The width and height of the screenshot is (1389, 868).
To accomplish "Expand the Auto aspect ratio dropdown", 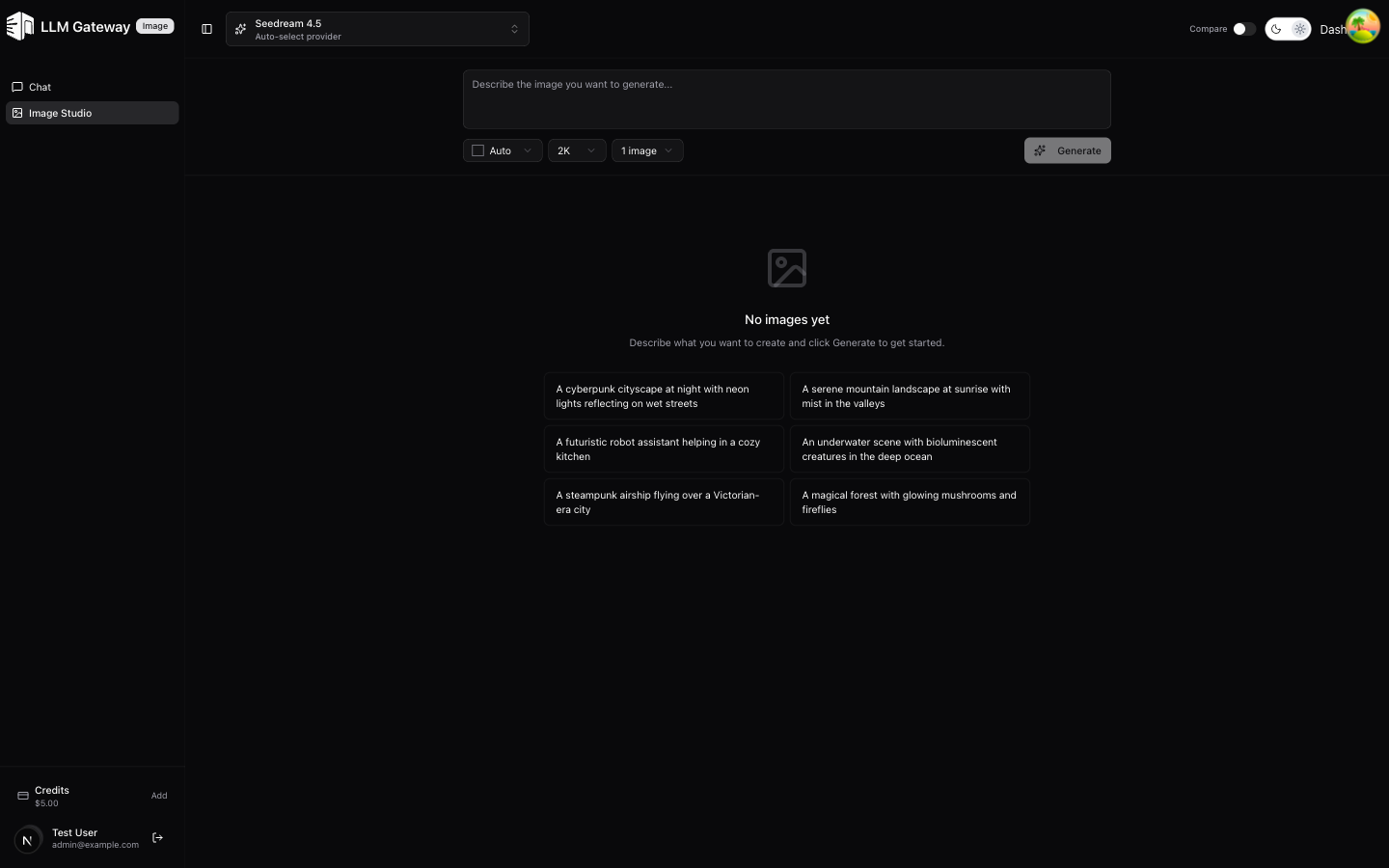I will coord(502,150).
